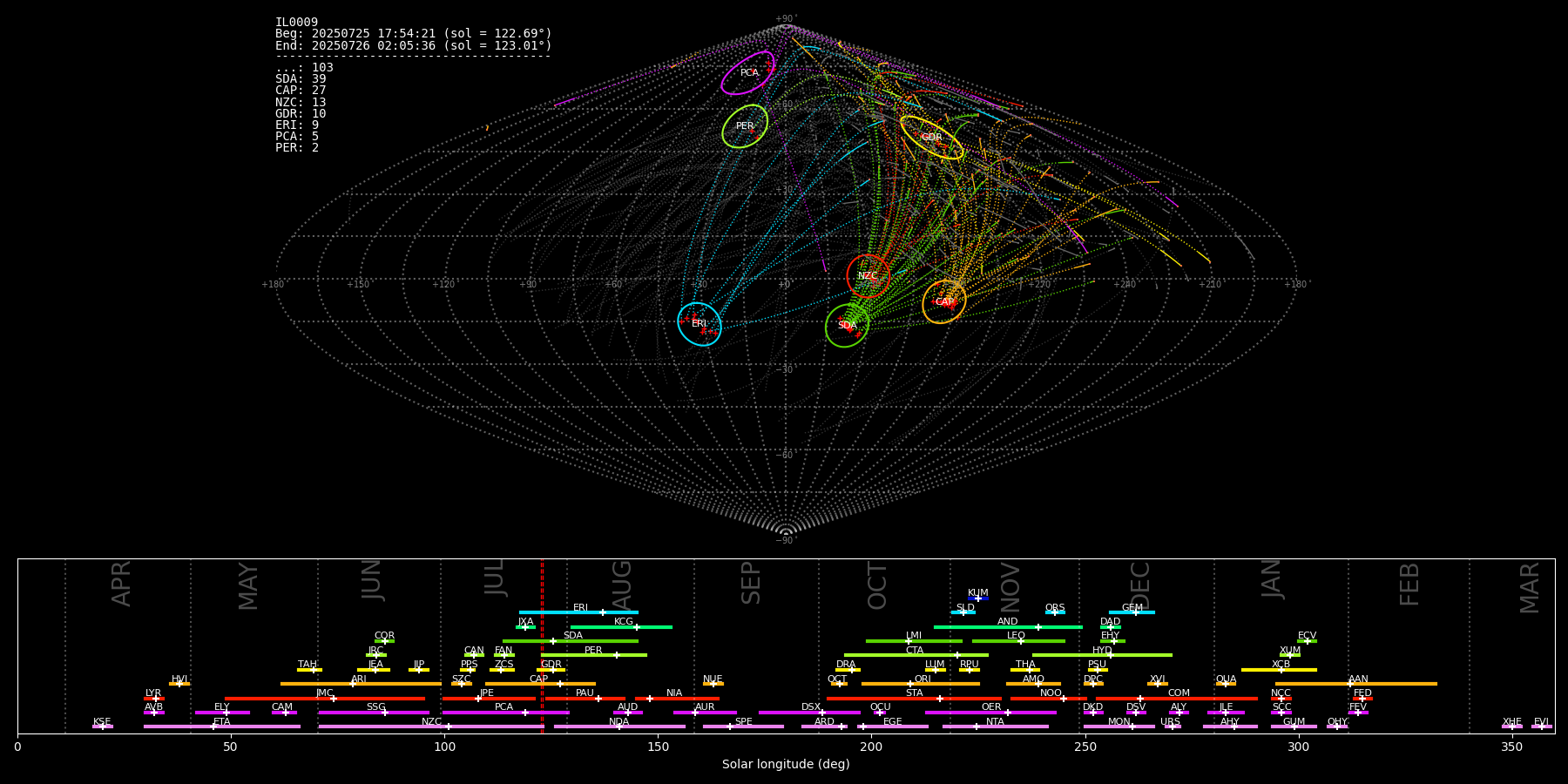Click the 'SDA: 39' count entry
This screenshot has width=1568, height=784.
pos(301,79)
